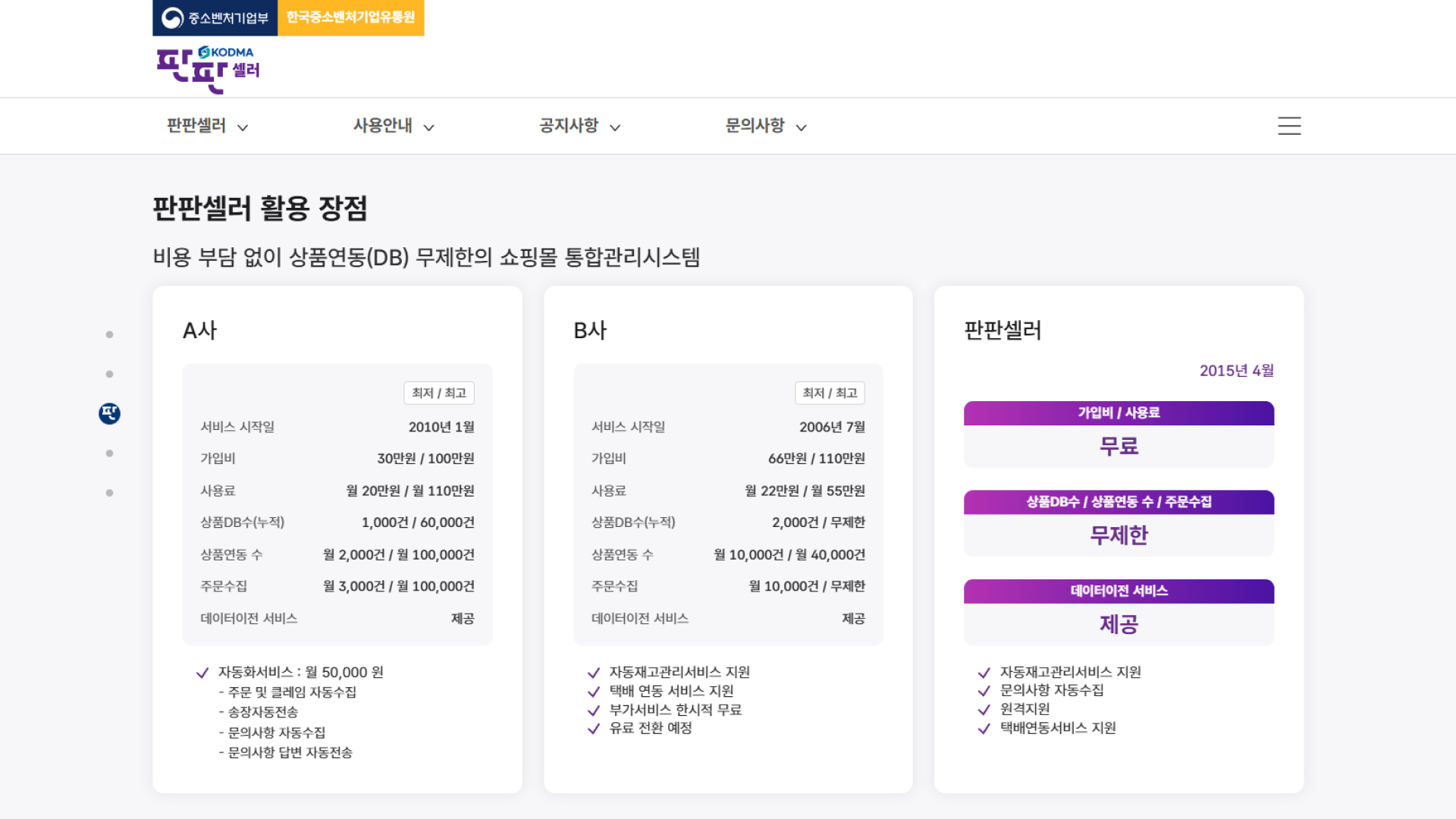Click the 무료 value in 판판셀러 card
Image resolution: width=1456 pixels, height=819 pixels.
(1119, 446)
